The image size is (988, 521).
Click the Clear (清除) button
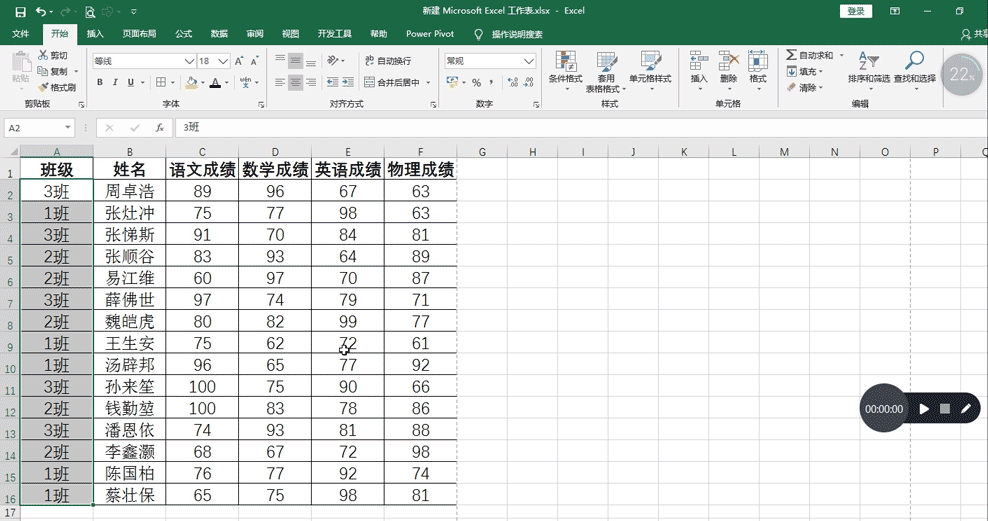pos(805,88)
